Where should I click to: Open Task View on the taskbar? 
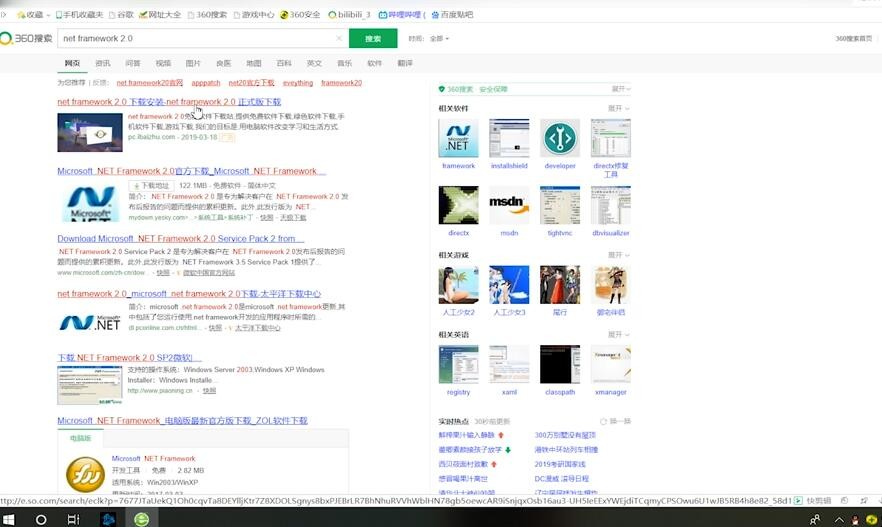tap(73, 519)
